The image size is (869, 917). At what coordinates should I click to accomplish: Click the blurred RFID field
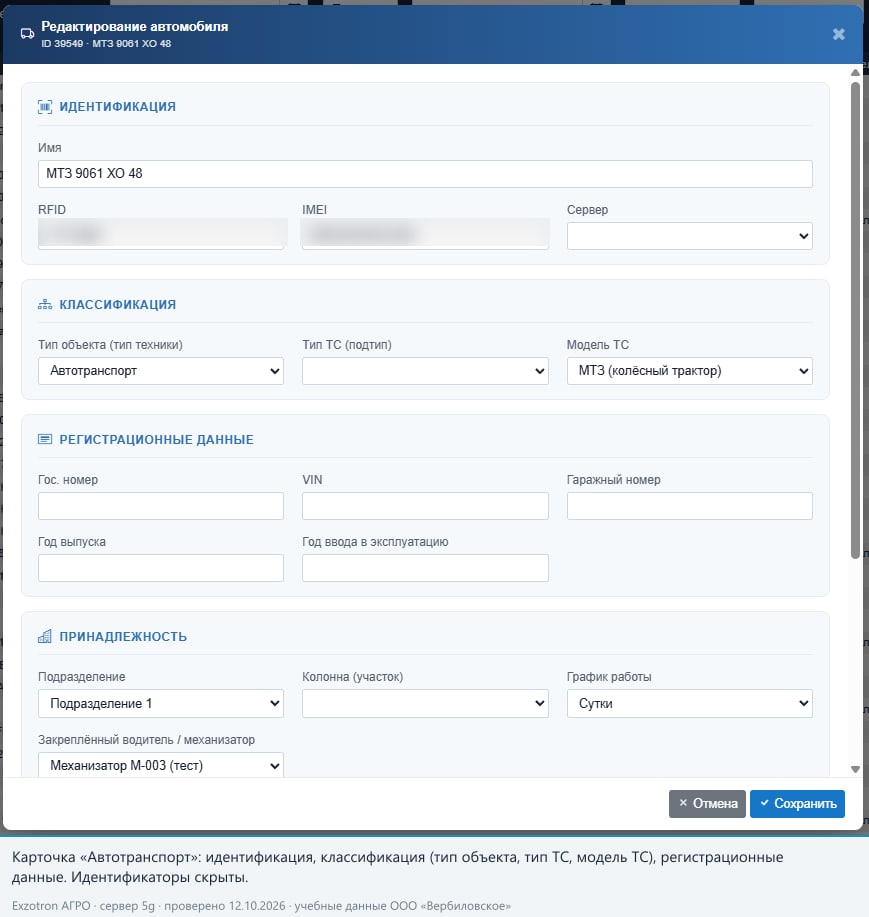[x=161, y=234]
